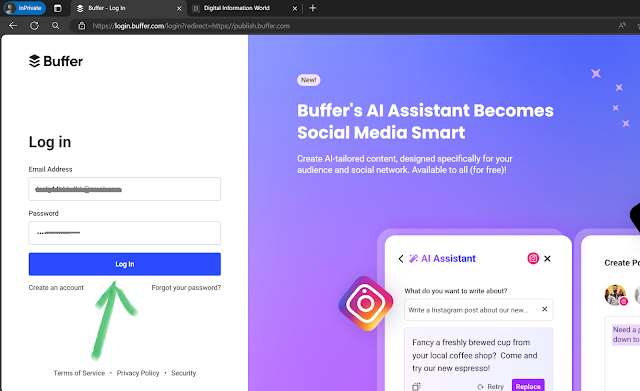Click the browser back arrow icon
Image resolution: width=640 pixels, height=391 pixels.
(13, 26)
